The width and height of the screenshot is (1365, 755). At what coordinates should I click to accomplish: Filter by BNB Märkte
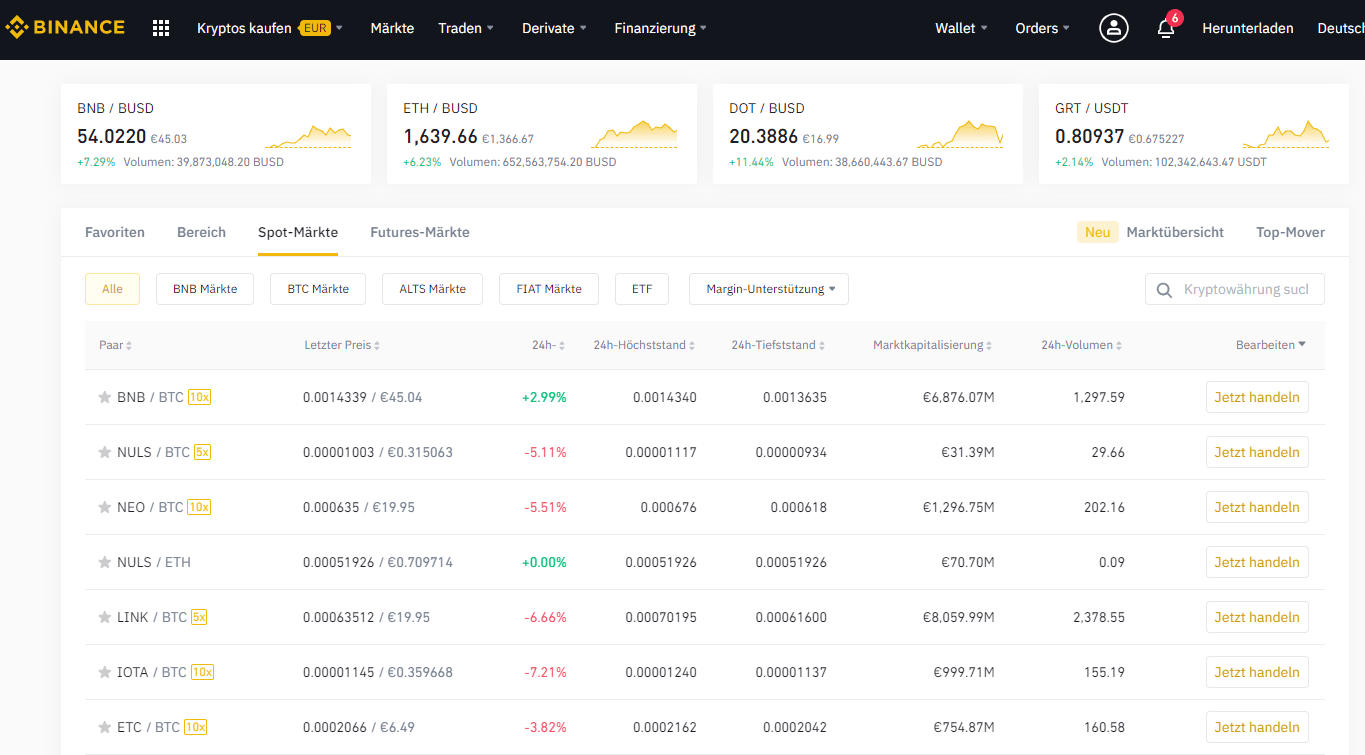coord(205,289)
